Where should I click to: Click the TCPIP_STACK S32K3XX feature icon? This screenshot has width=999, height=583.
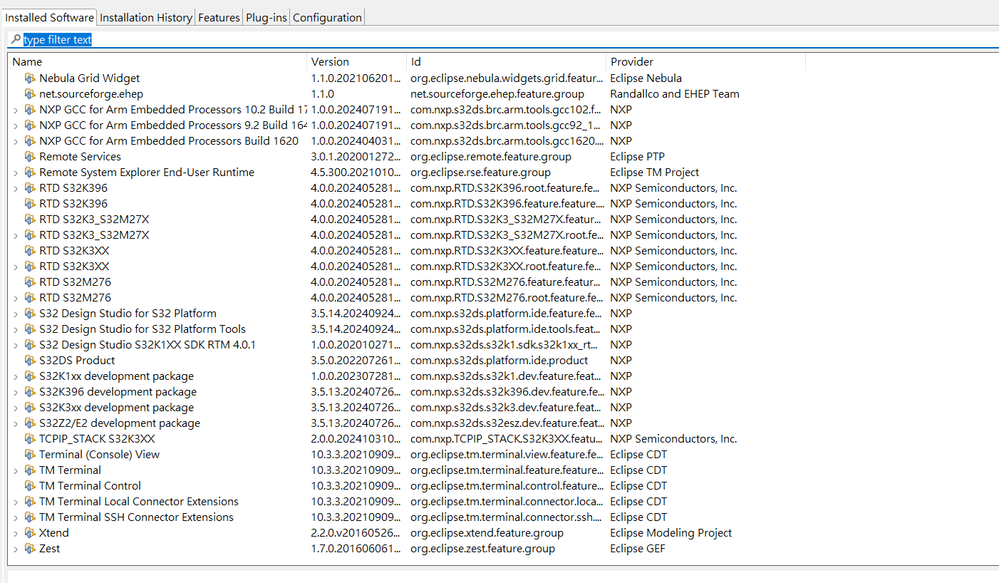30,438
